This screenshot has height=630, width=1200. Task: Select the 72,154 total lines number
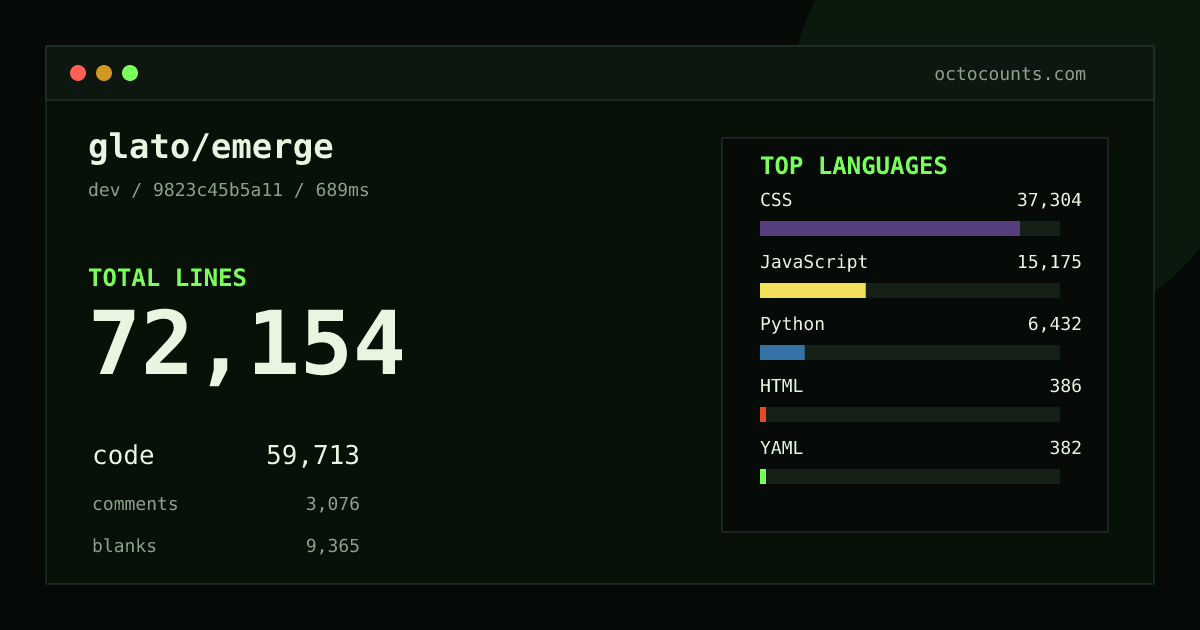coord(247,345)
